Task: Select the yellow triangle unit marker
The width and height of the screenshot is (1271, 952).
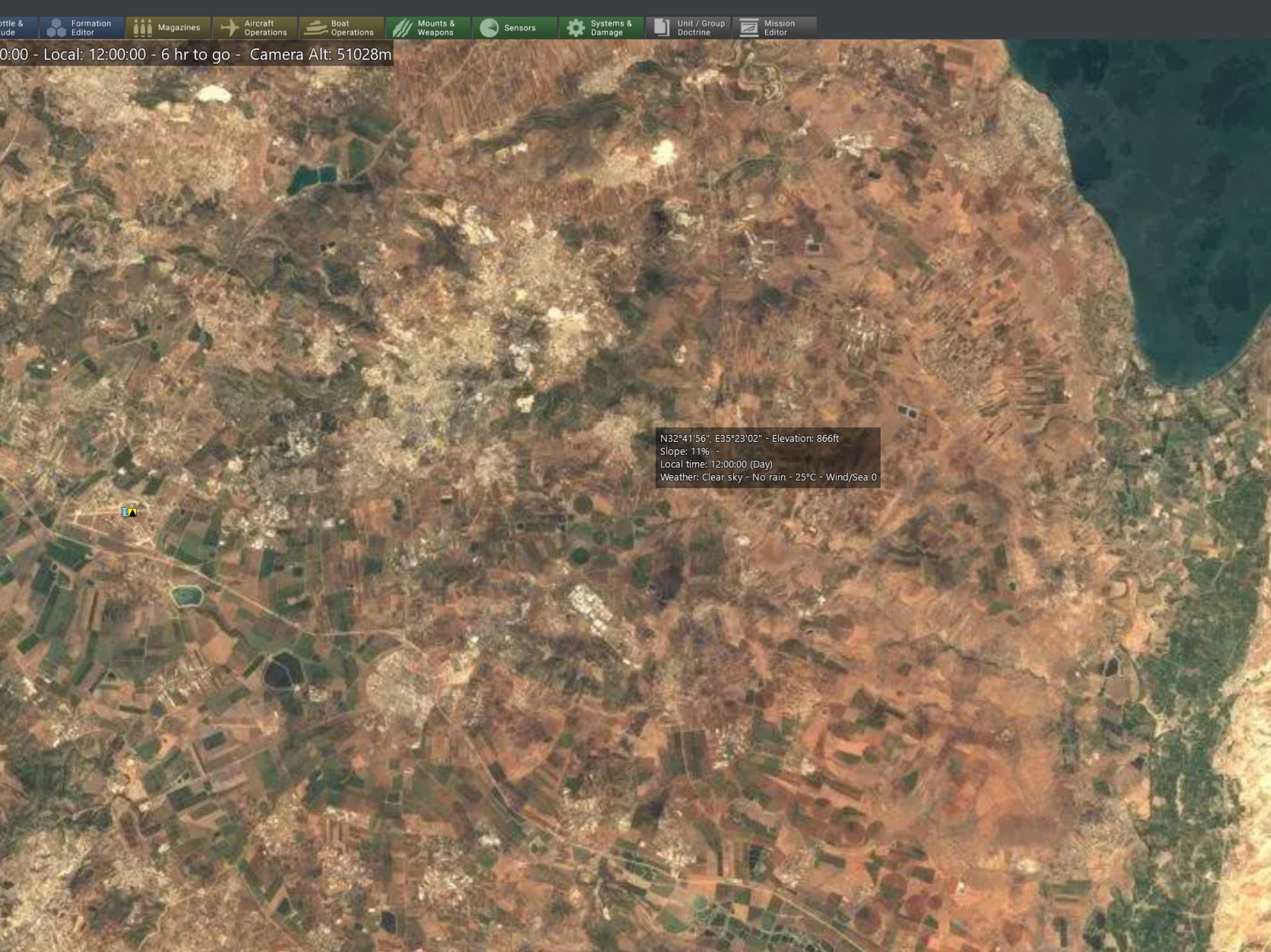Action: tap(133, 512)
